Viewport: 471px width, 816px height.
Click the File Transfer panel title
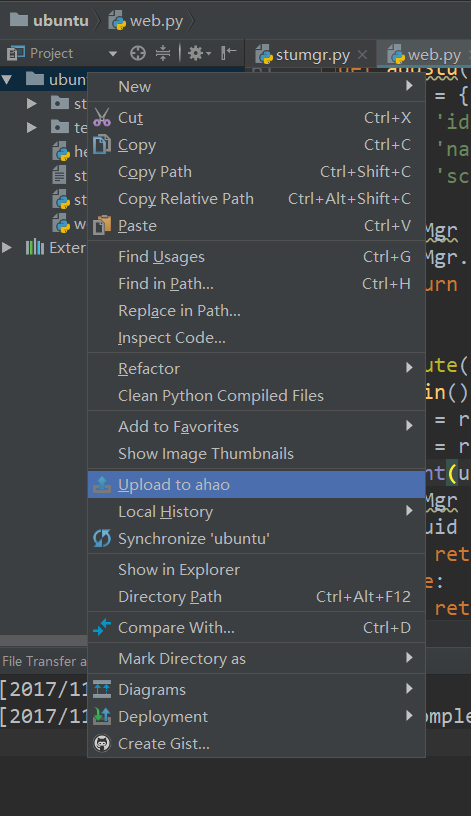[x=44, y=661]
